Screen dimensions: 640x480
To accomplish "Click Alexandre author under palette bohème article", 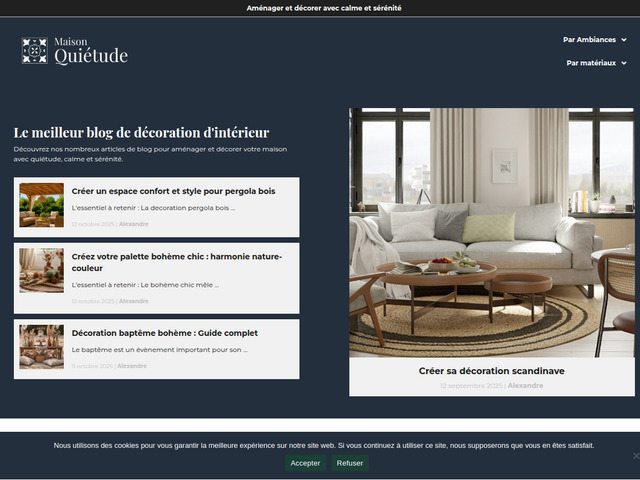I will click(133, 301).
